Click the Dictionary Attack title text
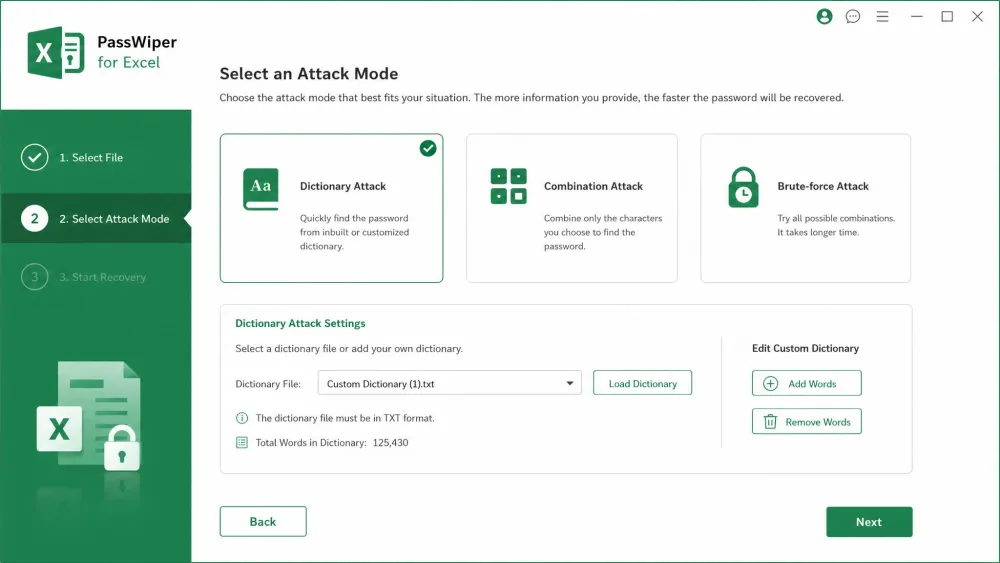The width and height of the screenshot is (1000, 563). (x=343, y=186)
